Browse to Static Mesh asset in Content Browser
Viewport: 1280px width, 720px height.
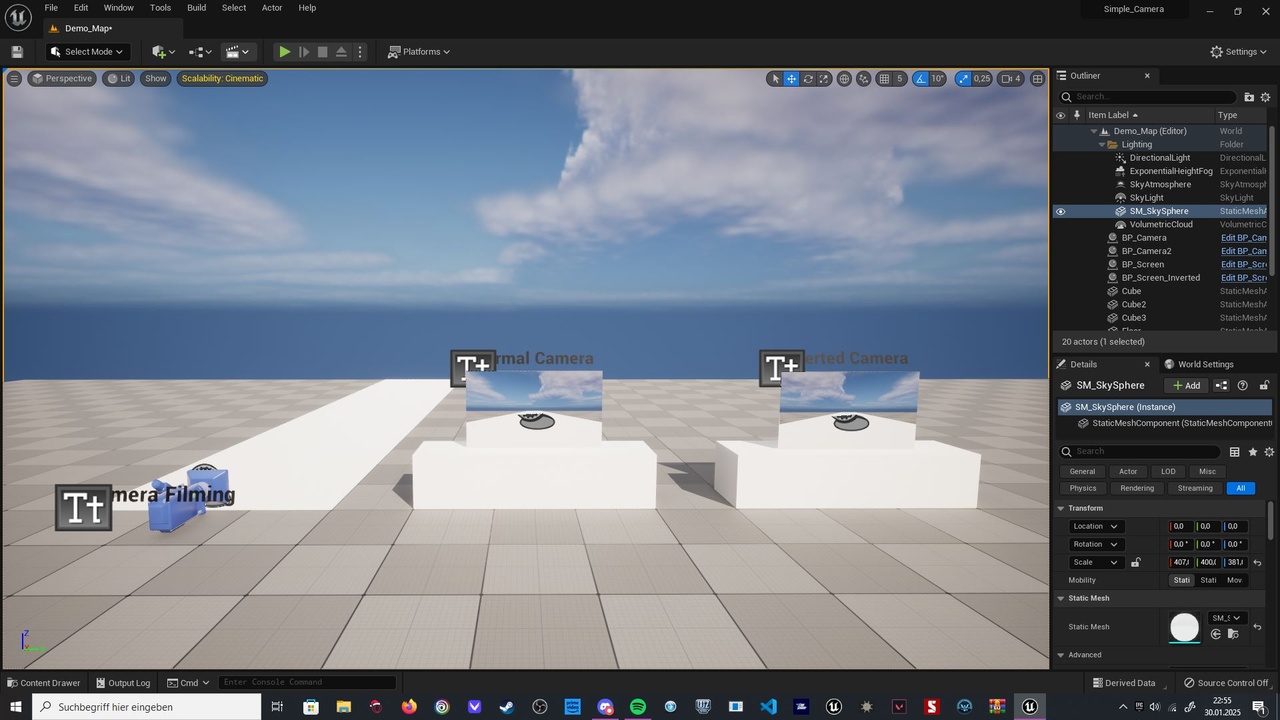(1233, 634)
